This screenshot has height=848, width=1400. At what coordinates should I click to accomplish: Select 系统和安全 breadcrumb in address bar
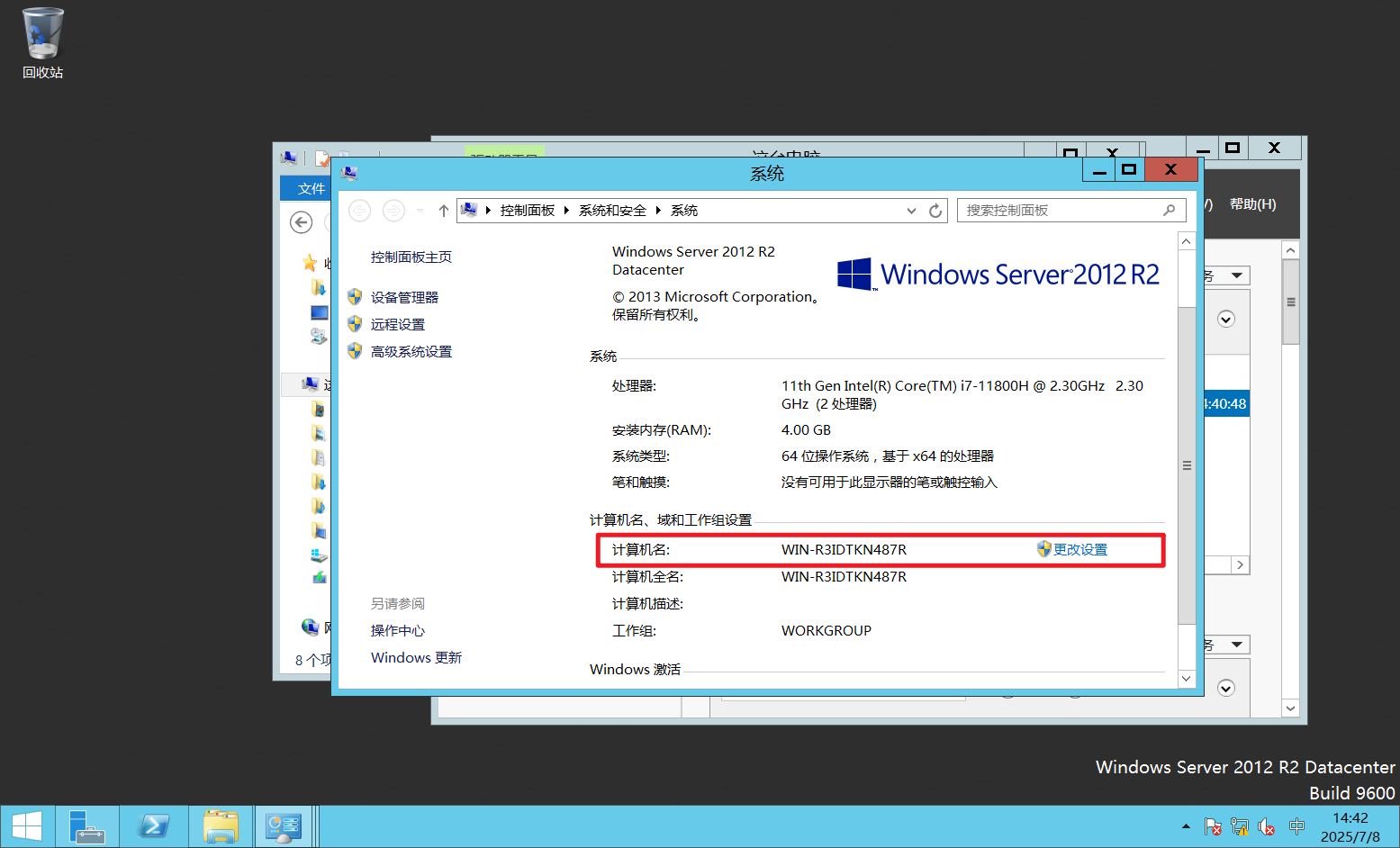pos(612,211)
